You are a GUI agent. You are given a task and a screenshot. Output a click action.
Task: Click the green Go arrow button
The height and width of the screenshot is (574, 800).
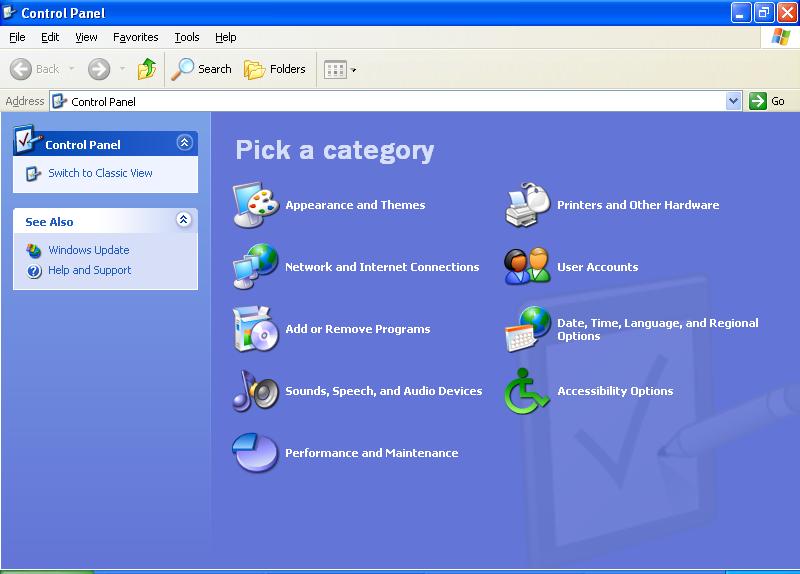758,101
